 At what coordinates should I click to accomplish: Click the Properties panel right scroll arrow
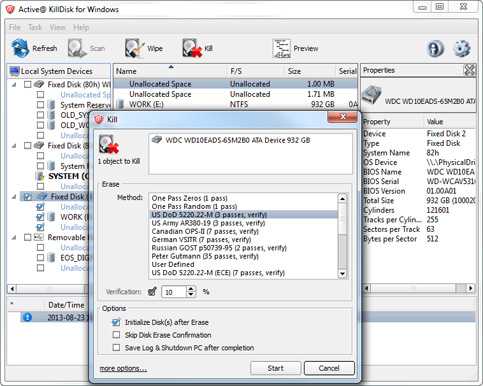pos(470,288)
